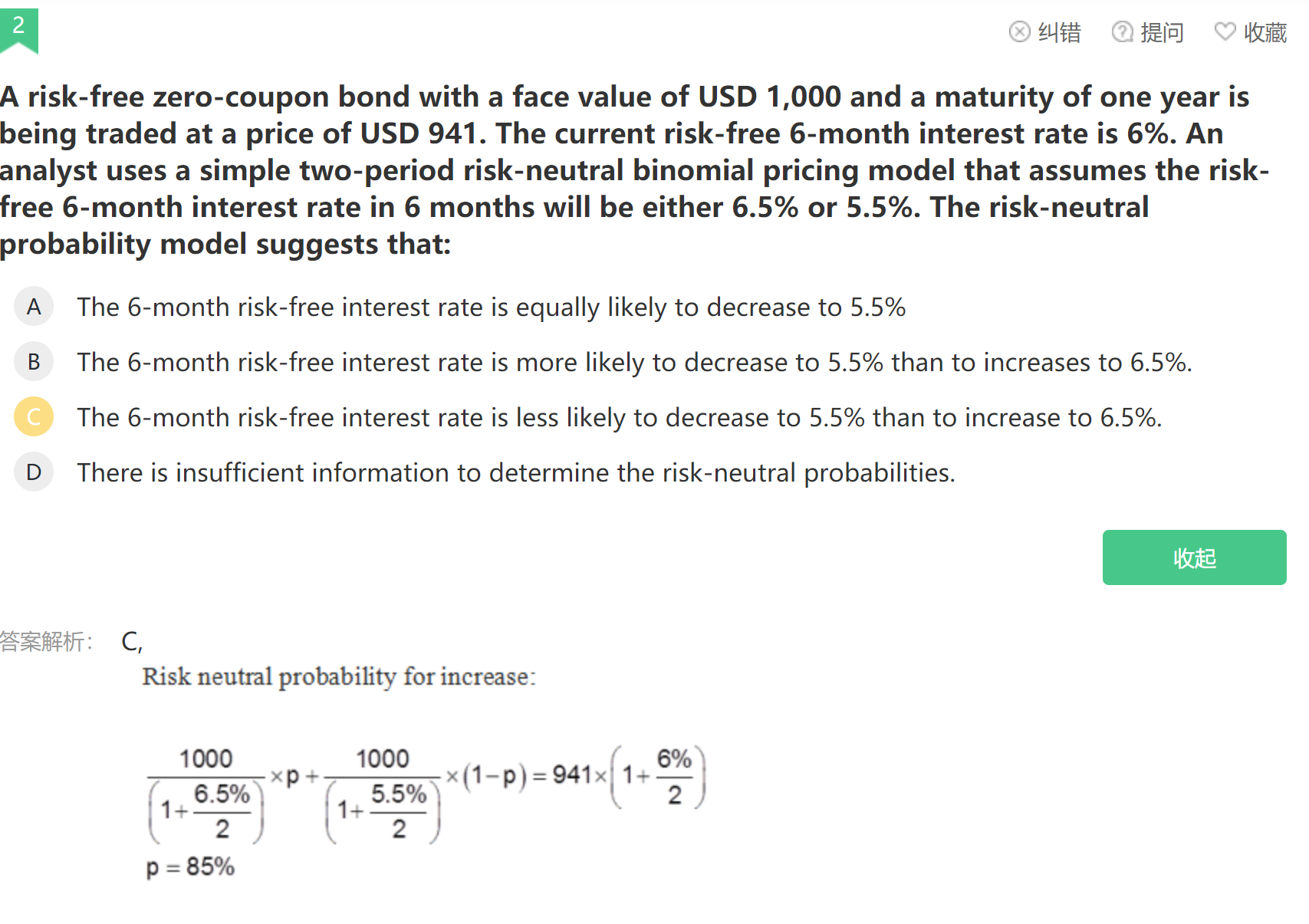
Task: Choose 'insufficient information' answer text
Action: (x=515, y=472)
